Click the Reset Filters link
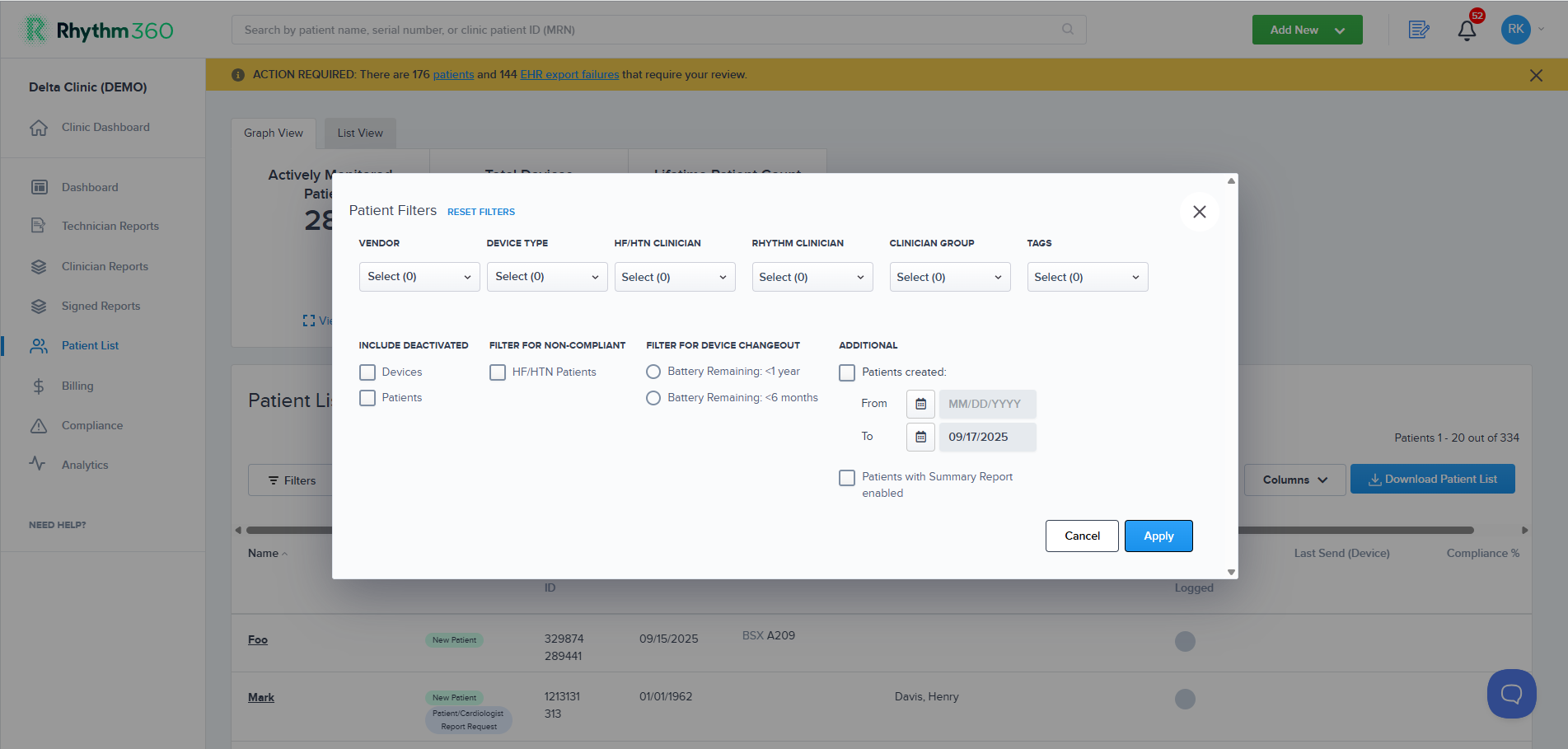 (x=481, y=212)
